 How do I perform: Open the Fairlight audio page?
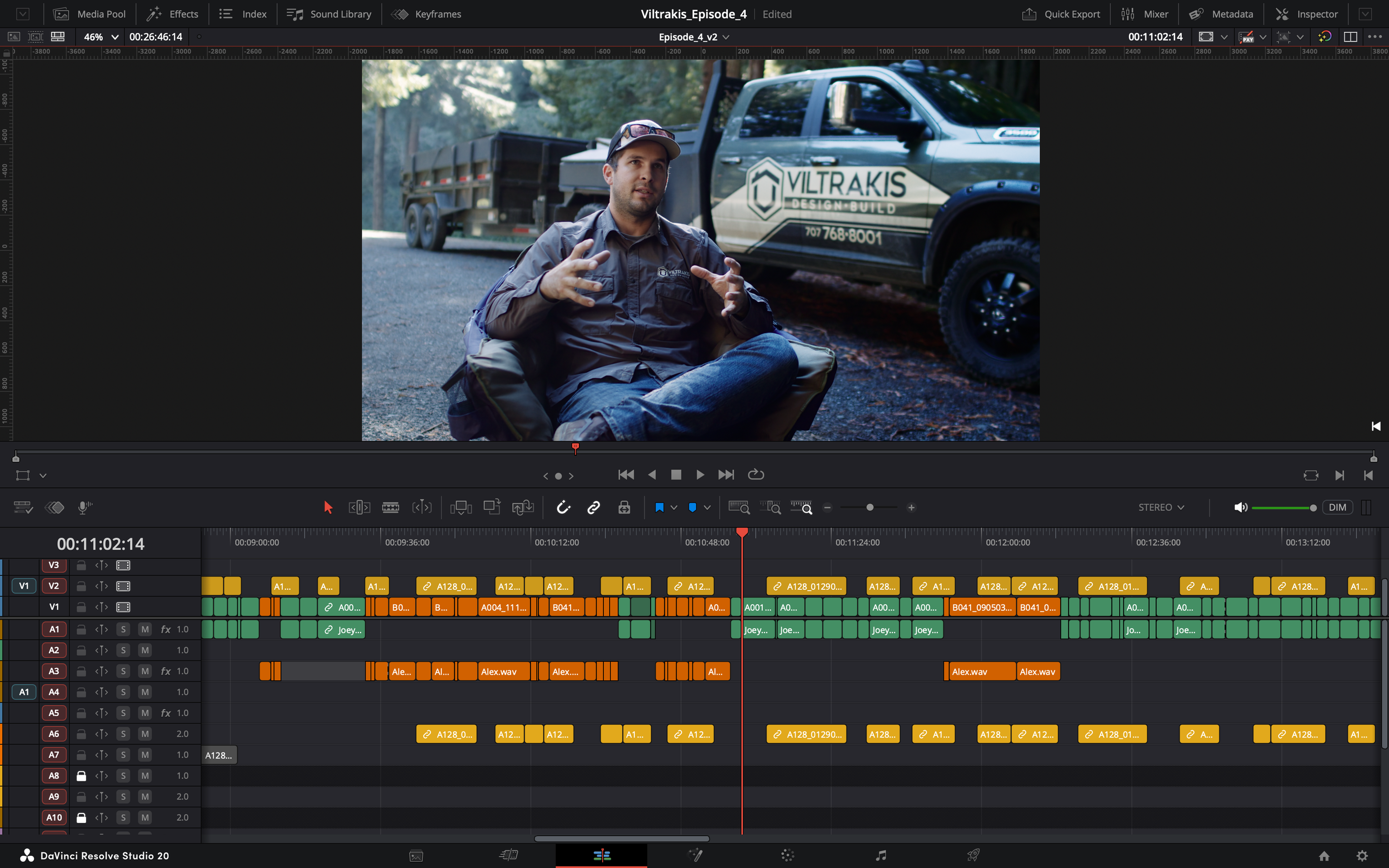(880, 855)
